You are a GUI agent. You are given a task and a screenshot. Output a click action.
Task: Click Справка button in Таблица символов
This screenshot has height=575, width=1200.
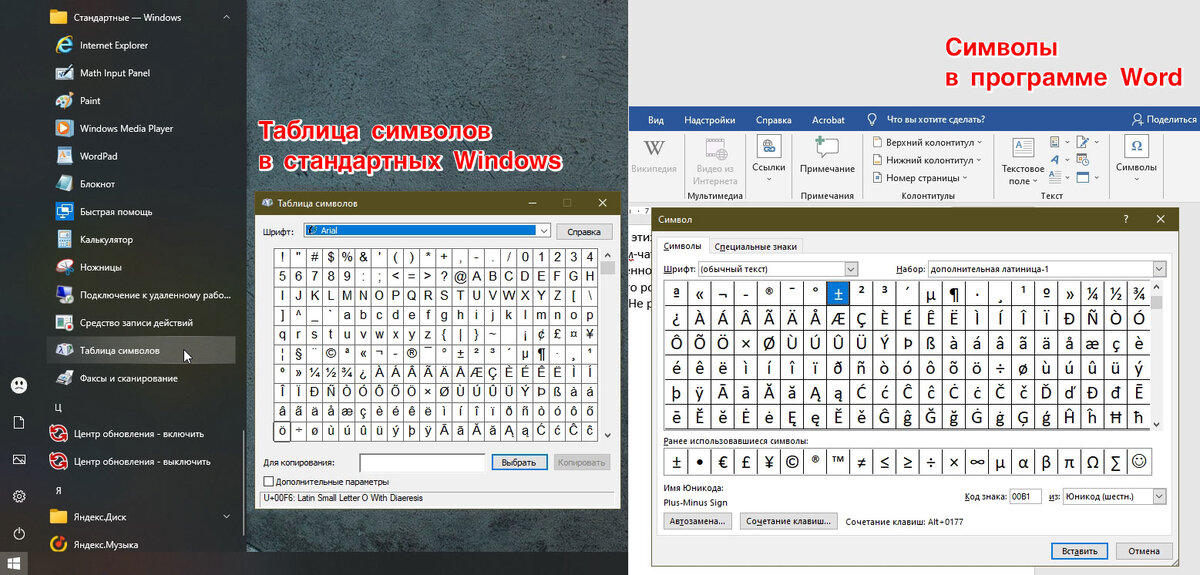click(584, 231)
